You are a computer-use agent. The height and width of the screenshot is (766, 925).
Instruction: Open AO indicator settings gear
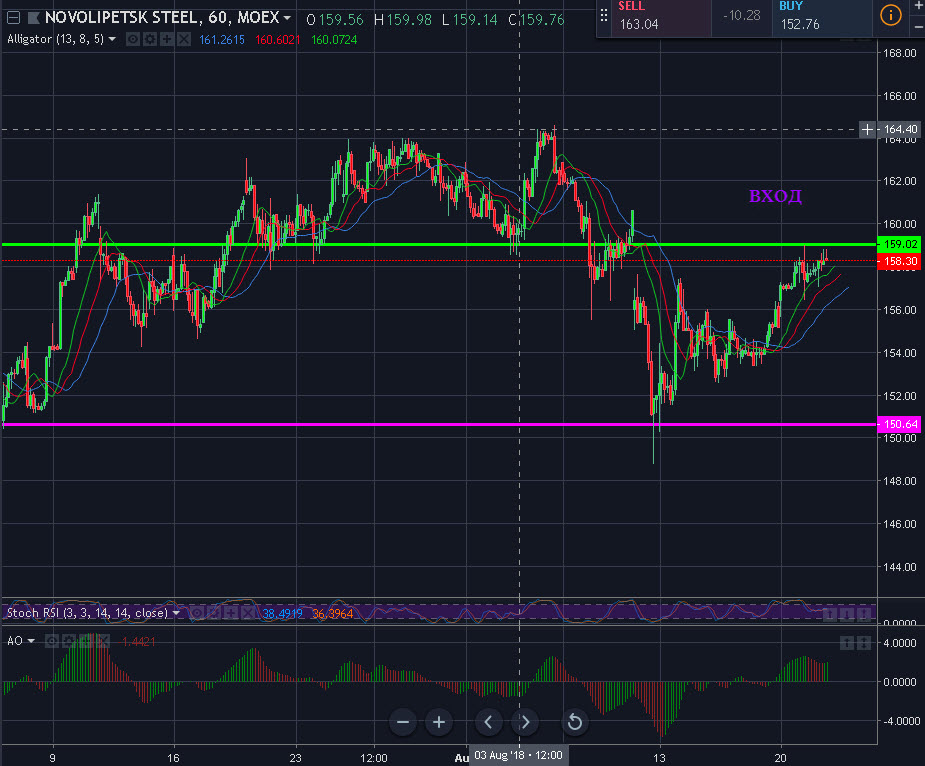[69, 641]
